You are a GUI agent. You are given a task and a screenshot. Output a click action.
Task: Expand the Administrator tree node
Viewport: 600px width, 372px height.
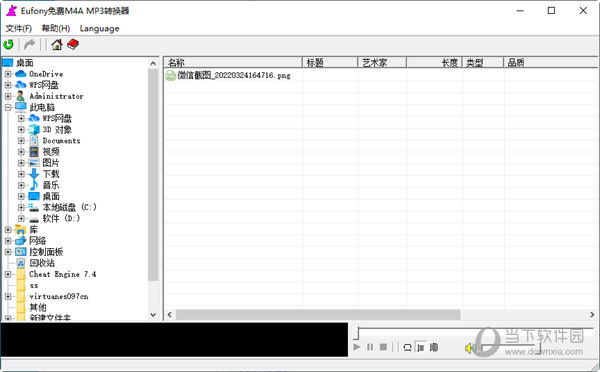pyautogui.click(x=8, y=96)
